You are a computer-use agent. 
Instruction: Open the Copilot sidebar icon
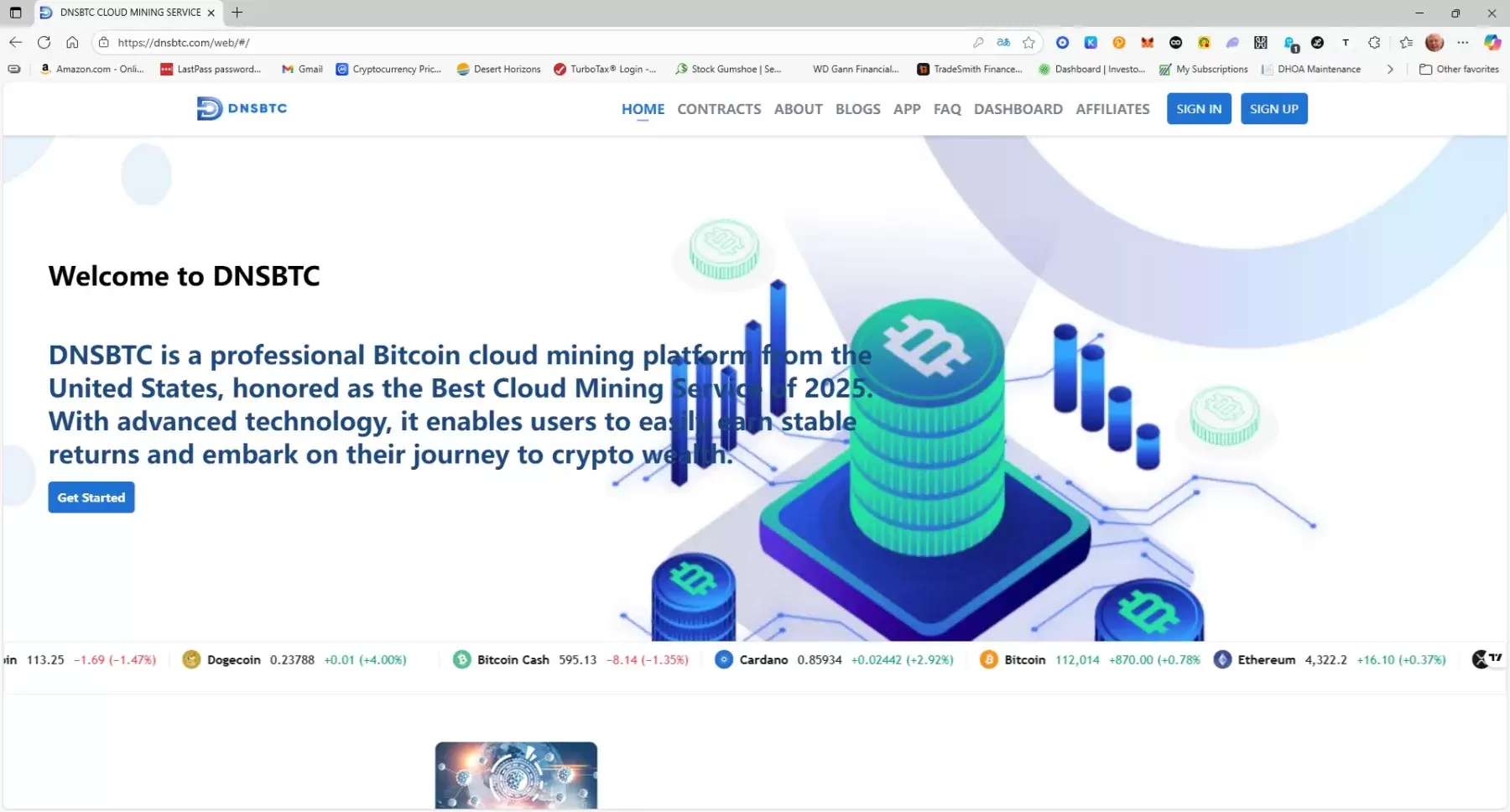pos(1492,43)
